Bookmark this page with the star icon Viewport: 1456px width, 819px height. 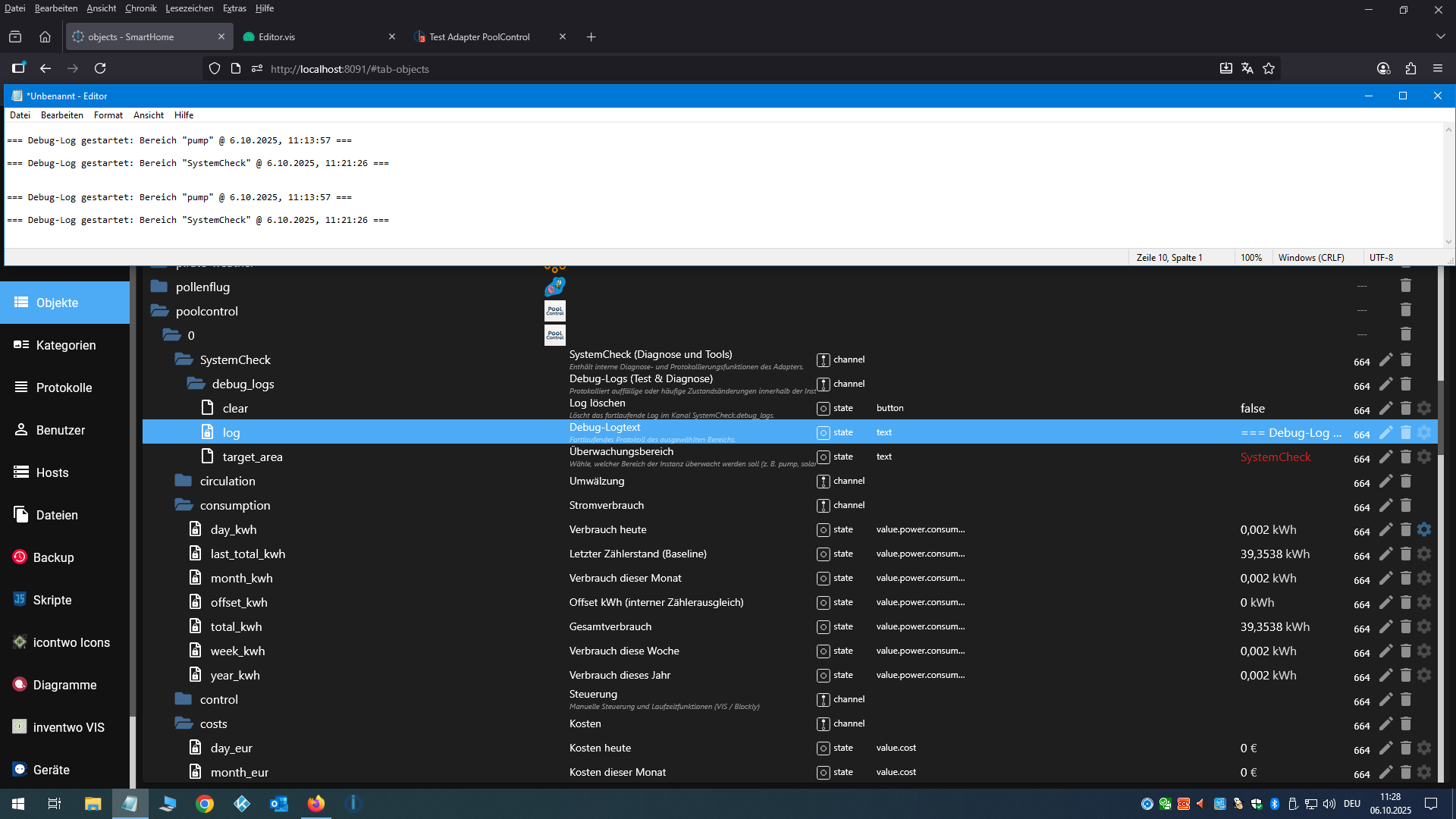(x=1269, y=68)
